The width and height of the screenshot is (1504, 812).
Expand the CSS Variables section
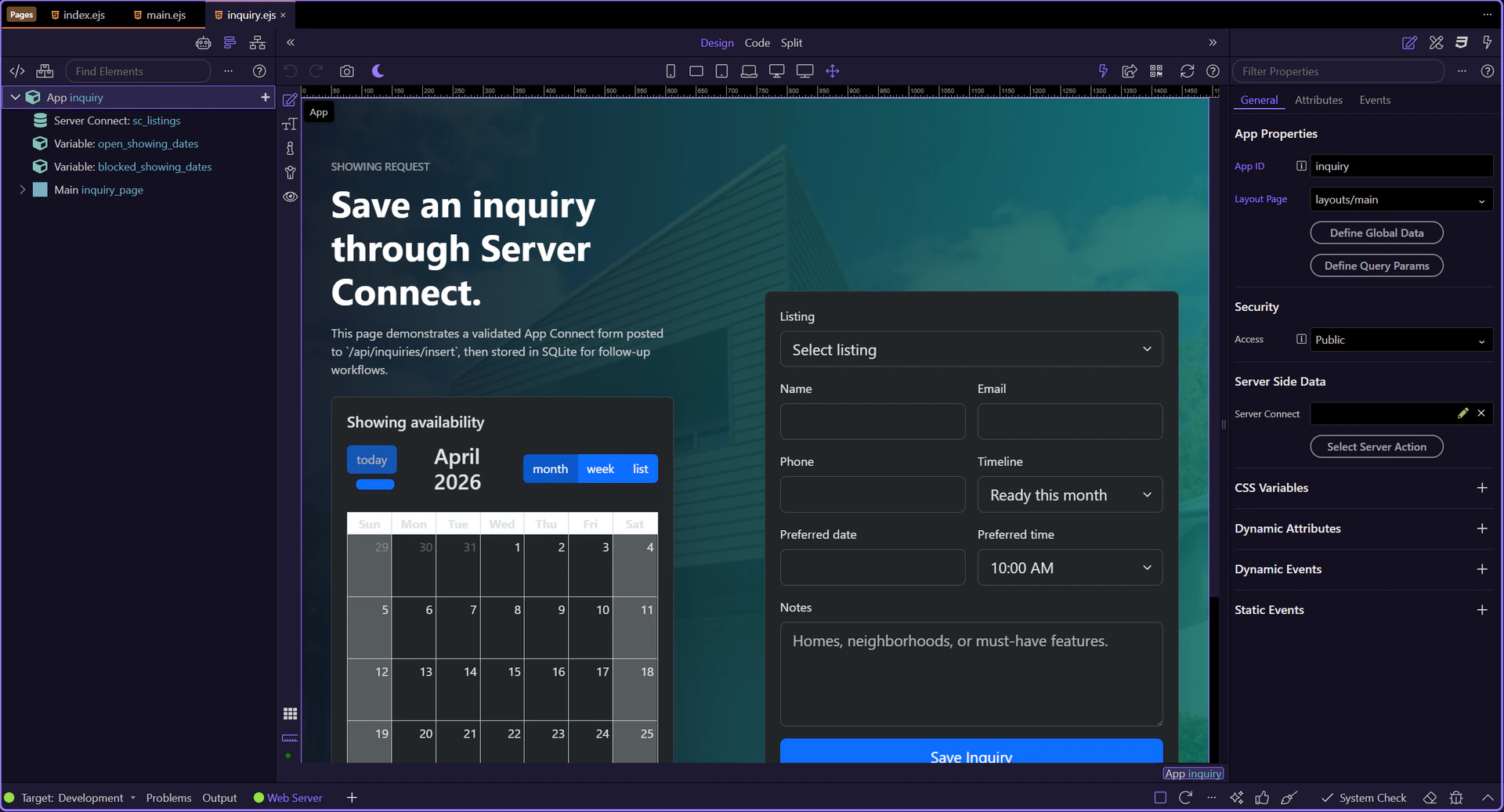click(1481, 488)
